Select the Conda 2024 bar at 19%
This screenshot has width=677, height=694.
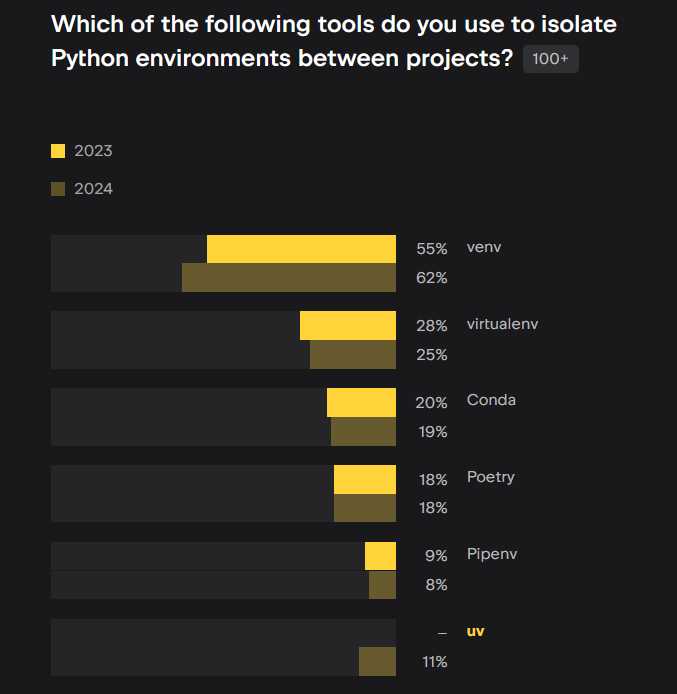click(363, 432)
